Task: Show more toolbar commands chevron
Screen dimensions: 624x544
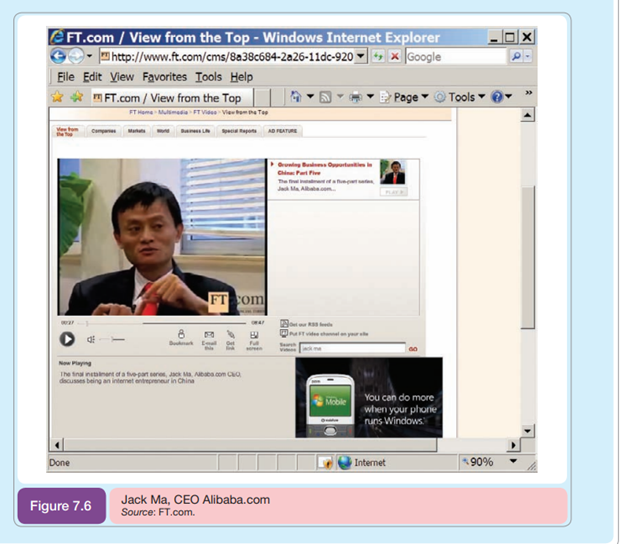Action: tap(528, 93)
